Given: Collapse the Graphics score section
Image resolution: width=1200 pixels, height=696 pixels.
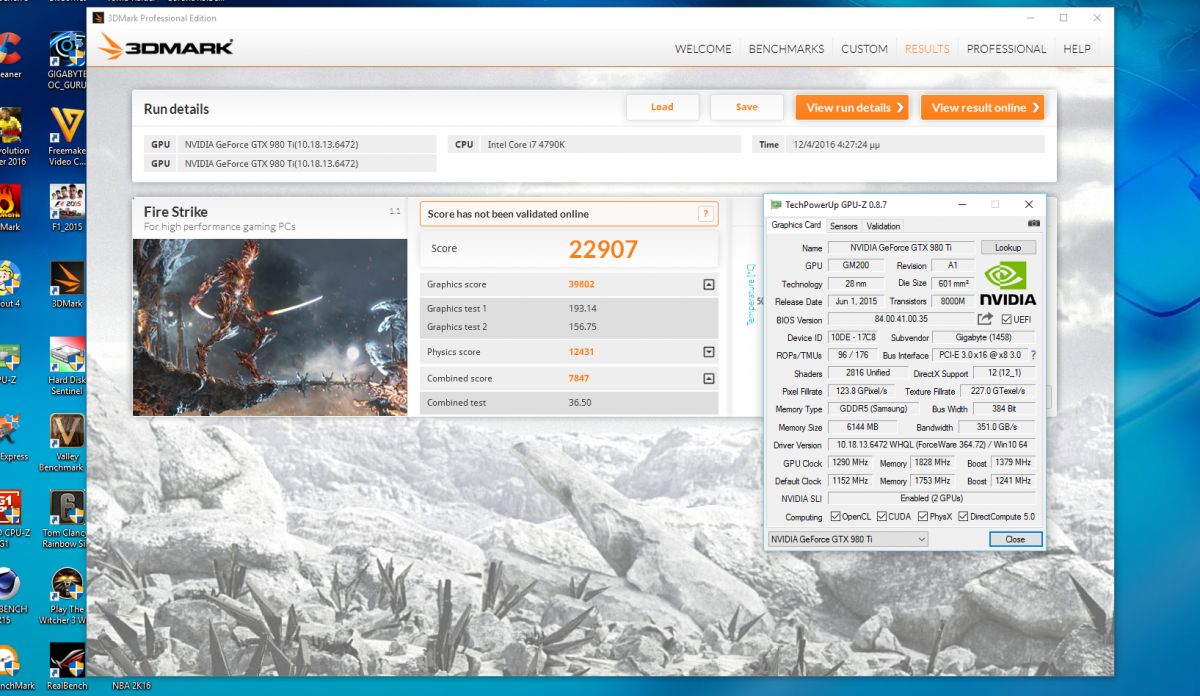Looking at the screenshot, I should pos(709,284).
